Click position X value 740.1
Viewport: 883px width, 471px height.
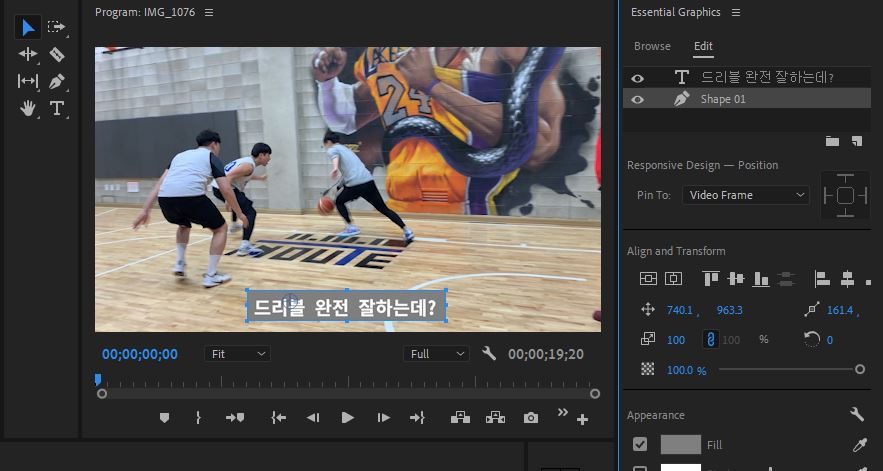(x=680, y=310)
